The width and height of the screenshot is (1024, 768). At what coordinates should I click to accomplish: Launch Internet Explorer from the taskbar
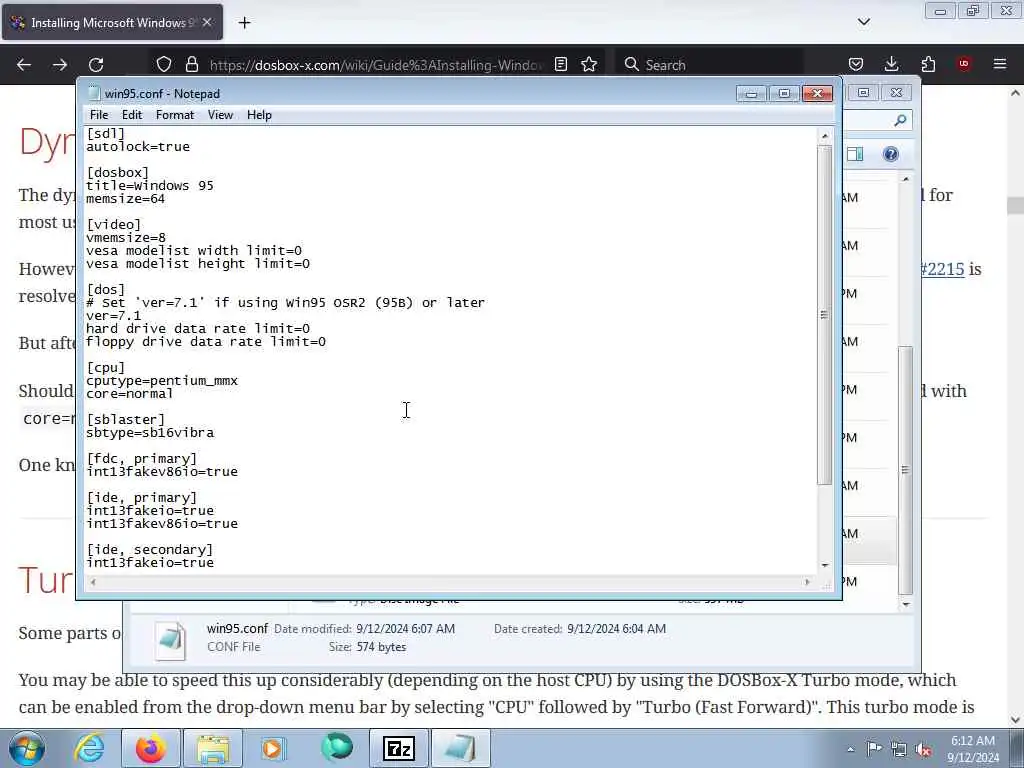click(89, 748)
